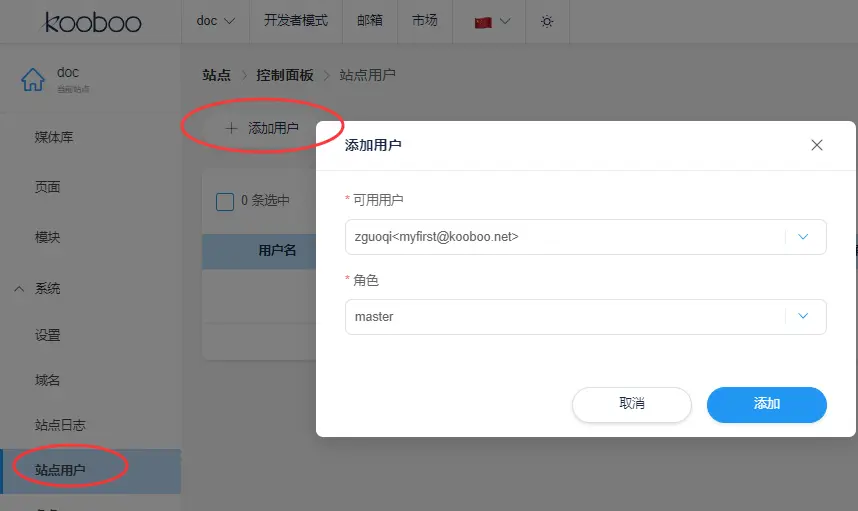Open the 可用用户 dropdown arrow
The width and height of the screenshot is (858, 511).
click(802, 237)
